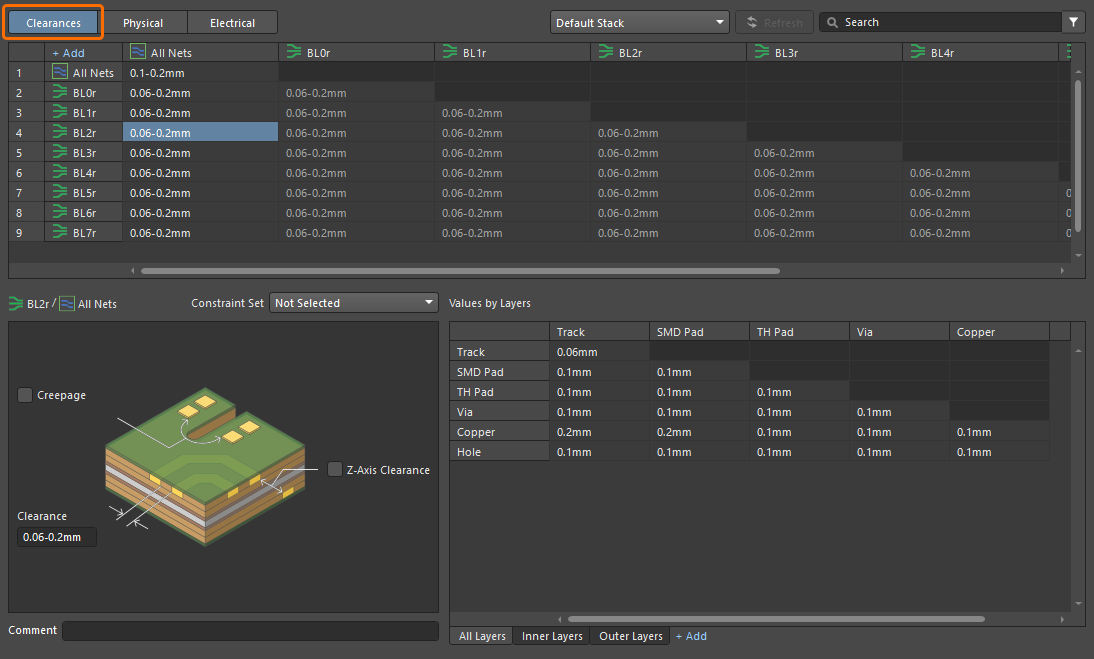Image resolution: width=1094 pixels, height=659 pixels.
Task: Switch to the Electrical tab
Action: pos(232,23)
